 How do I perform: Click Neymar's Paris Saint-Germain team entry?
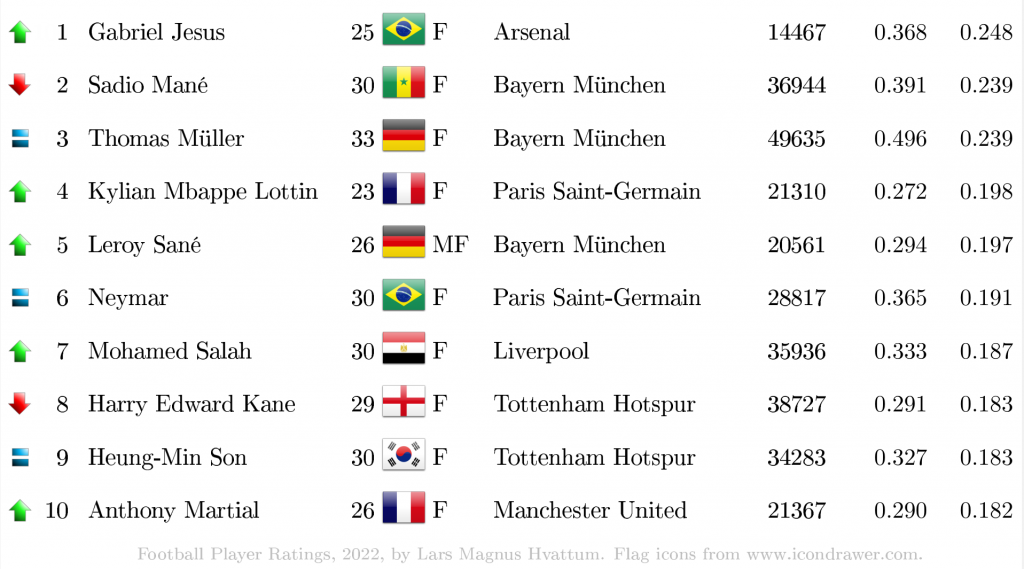tap(597, 298)
